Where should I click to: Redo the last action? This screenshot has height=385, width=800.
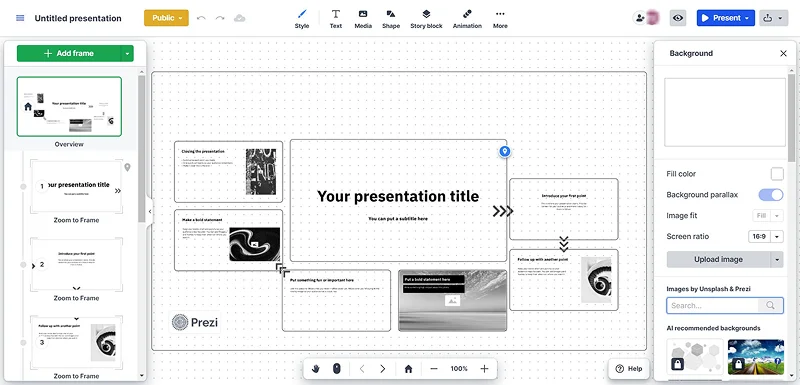pos(220,18)
